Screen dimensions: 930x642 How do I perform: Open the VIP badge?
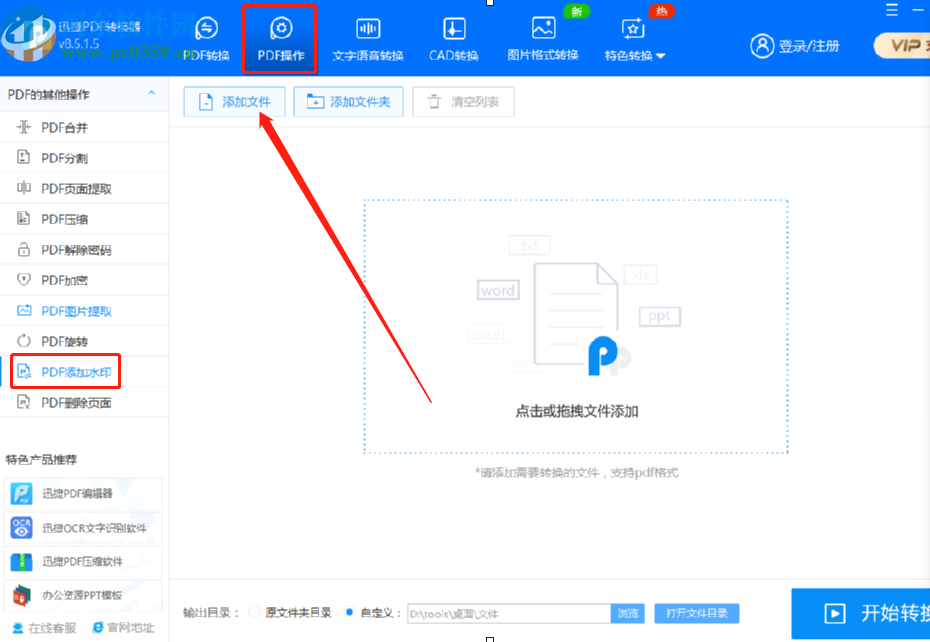(902, 46)
